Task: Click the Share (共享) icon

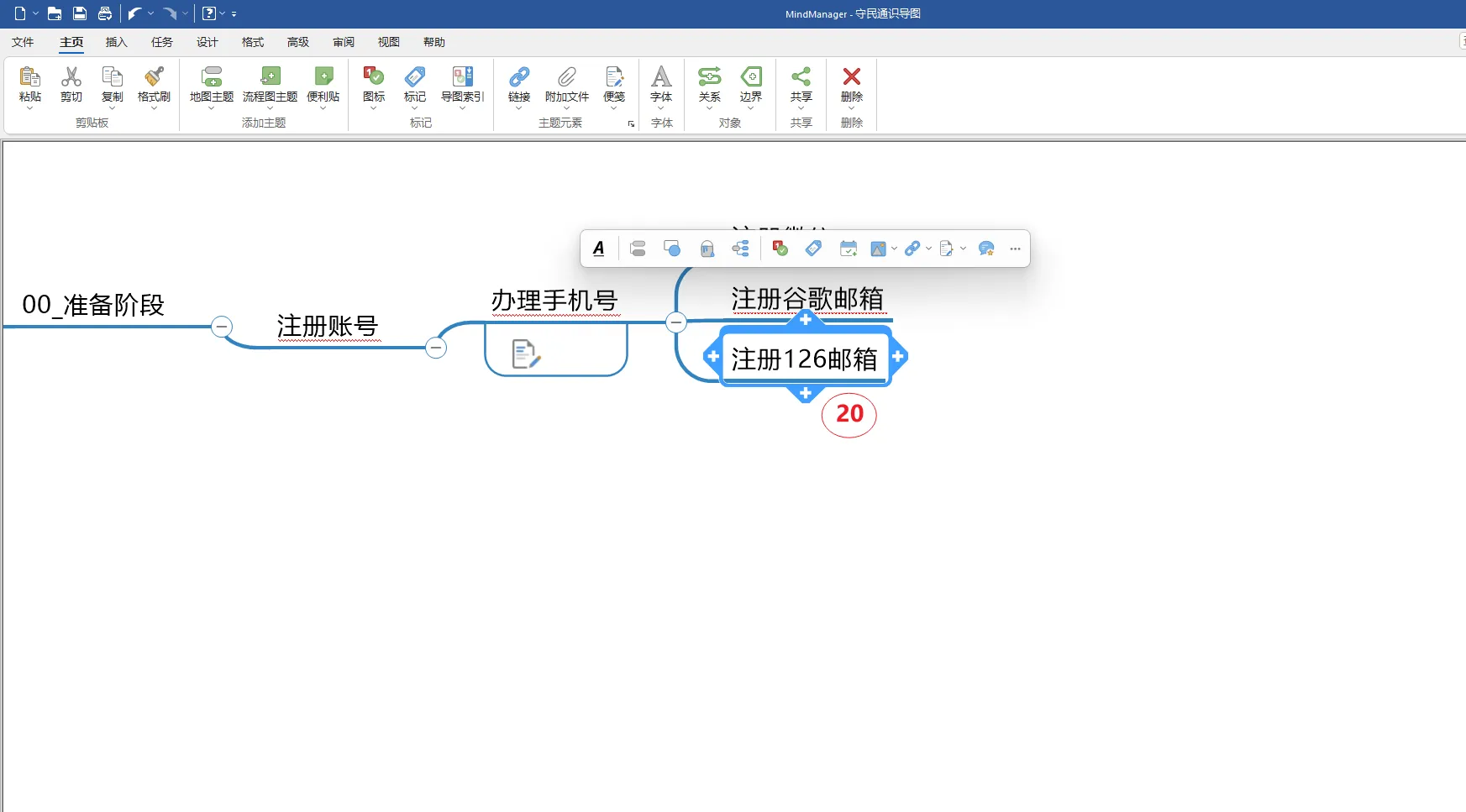Action: (801, 77)
